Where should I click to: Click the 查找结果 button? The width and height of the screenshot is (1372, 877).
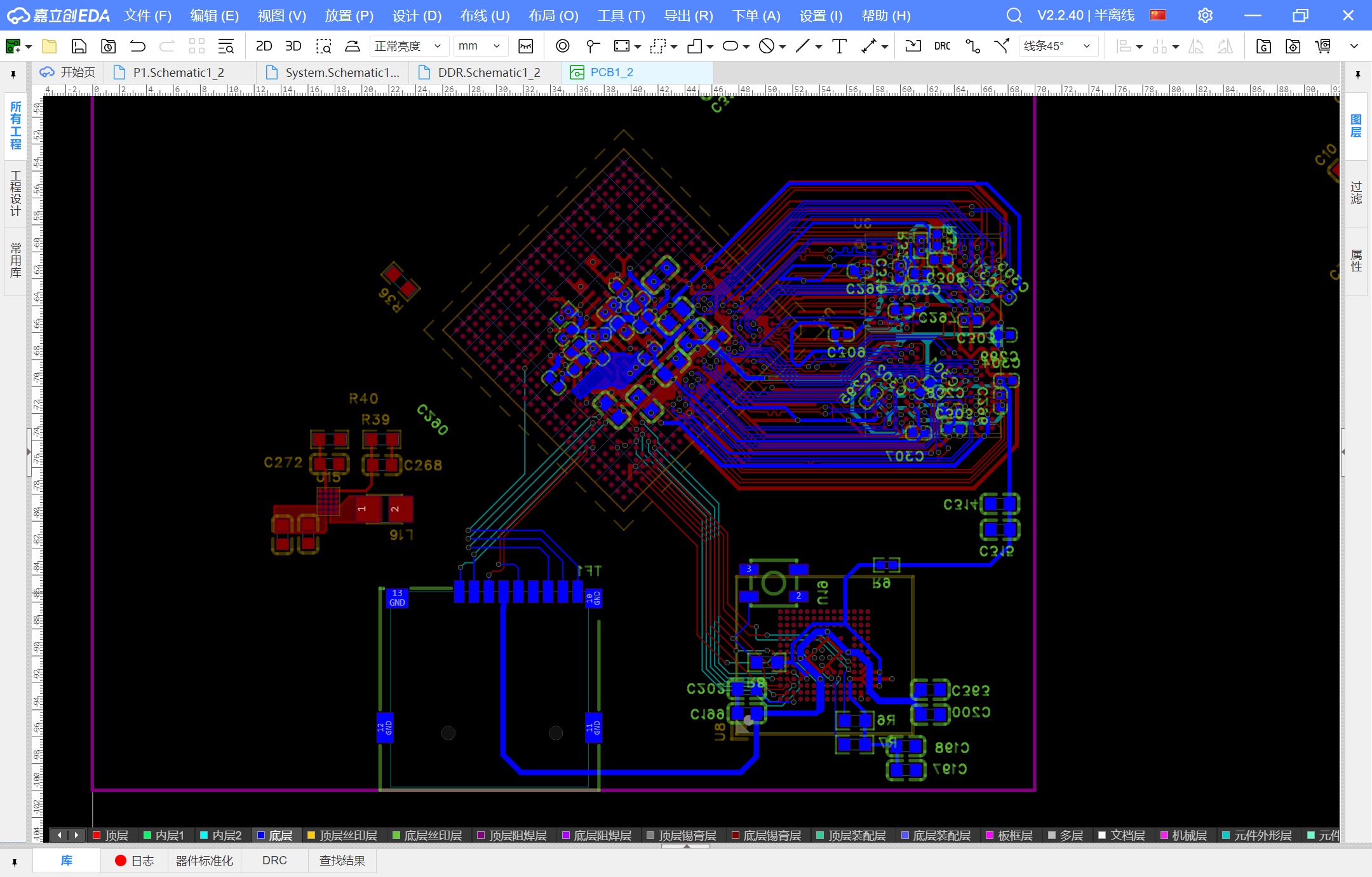(342, 860)
